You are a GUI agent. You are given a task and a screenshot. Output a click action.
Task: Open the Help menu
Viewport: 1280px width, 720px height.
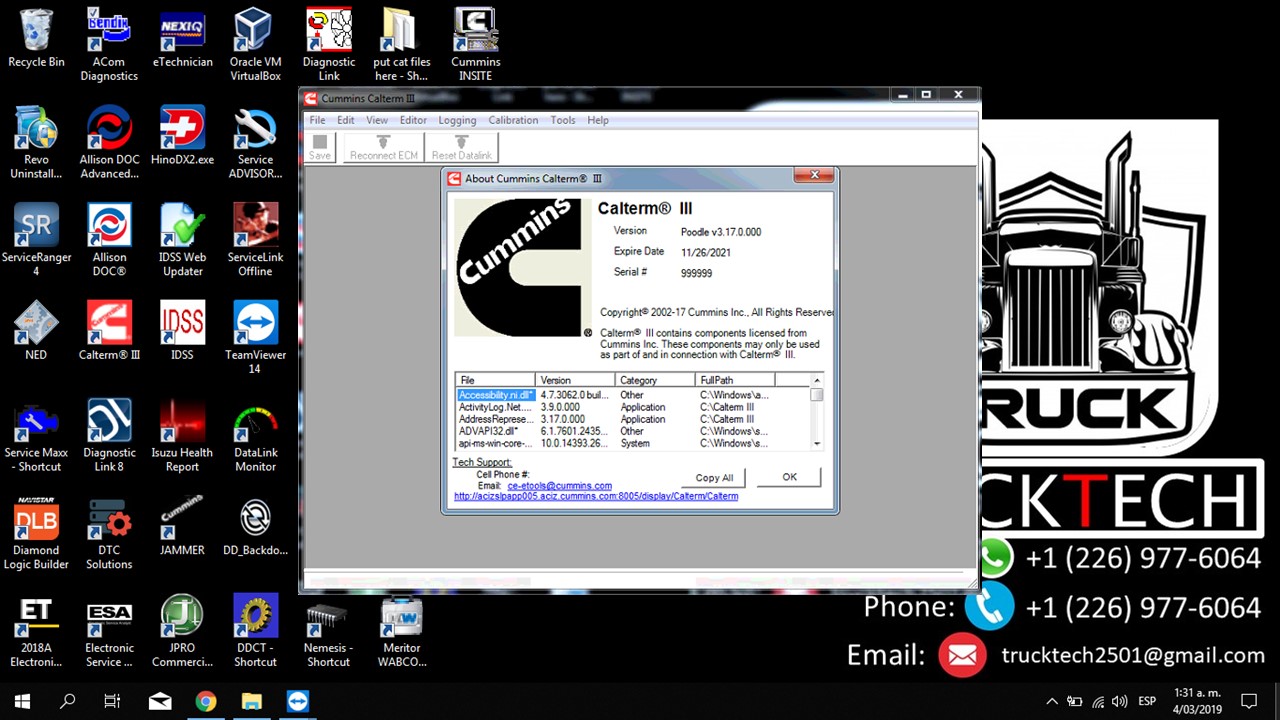(598, 120)
